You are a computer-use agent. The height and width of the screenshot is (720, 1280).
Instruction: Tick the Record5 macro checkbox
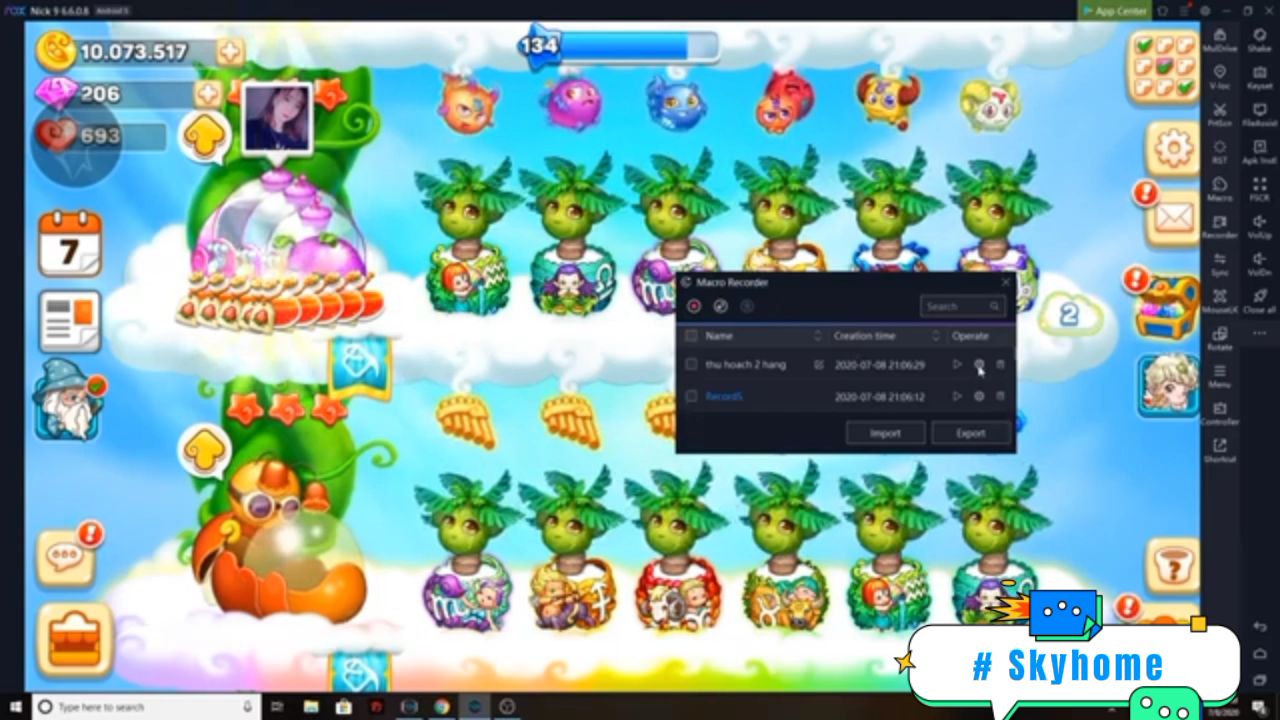coord(691,397)
